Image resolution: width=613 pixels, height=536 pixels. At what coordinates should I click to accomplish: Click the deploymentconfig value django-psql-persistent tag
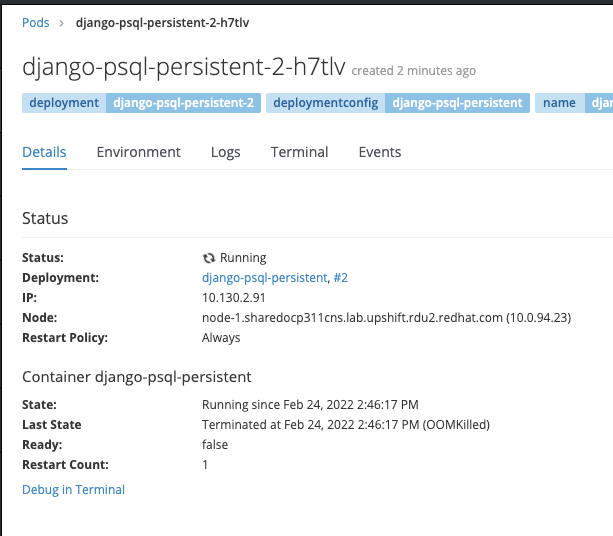[x=456, y=102]
